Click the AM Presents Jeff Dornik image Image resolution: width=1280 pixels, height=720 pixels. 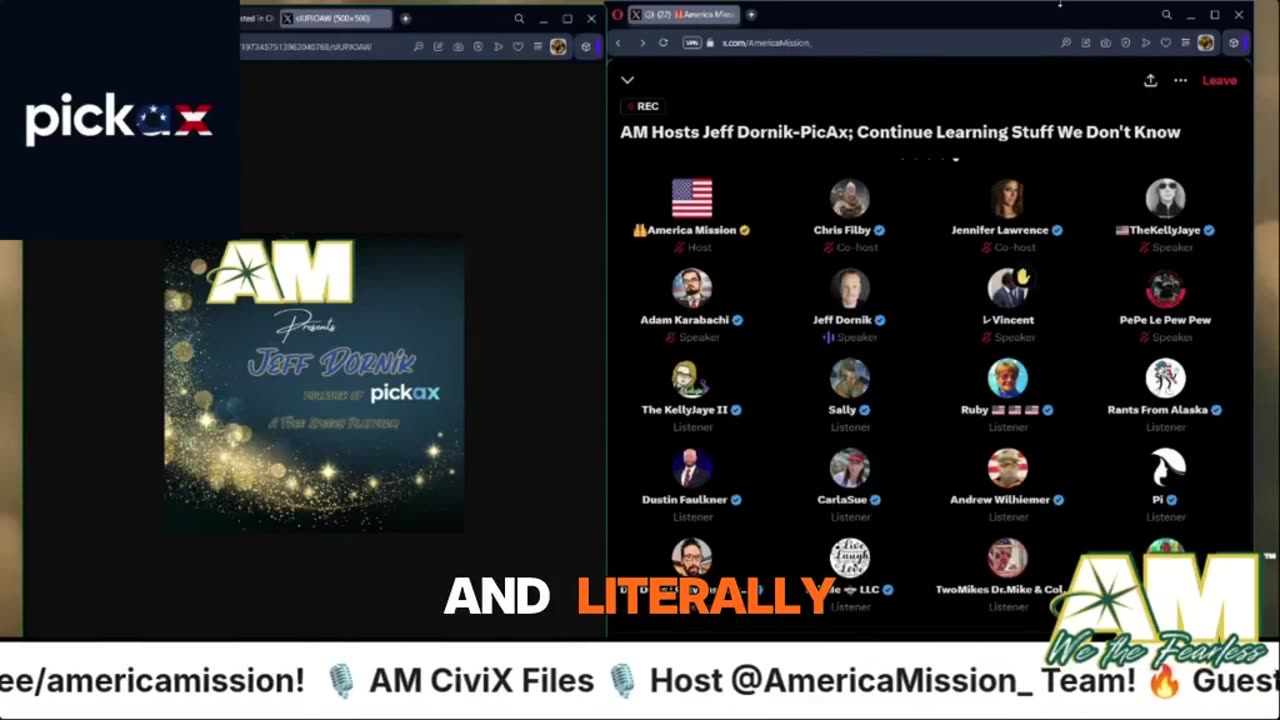pos(314,385)
